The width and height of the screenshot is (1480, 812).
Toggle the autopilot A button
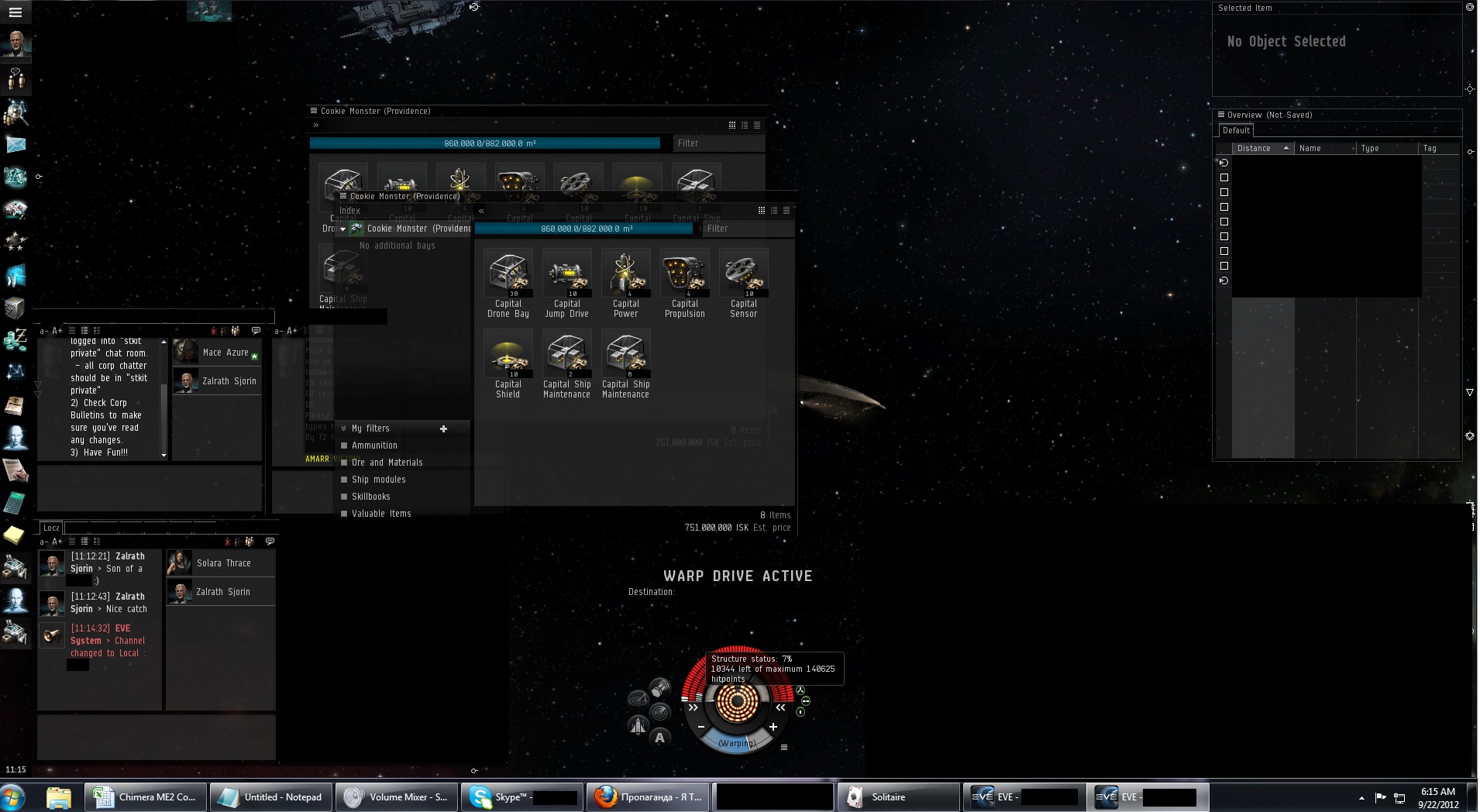659,738
